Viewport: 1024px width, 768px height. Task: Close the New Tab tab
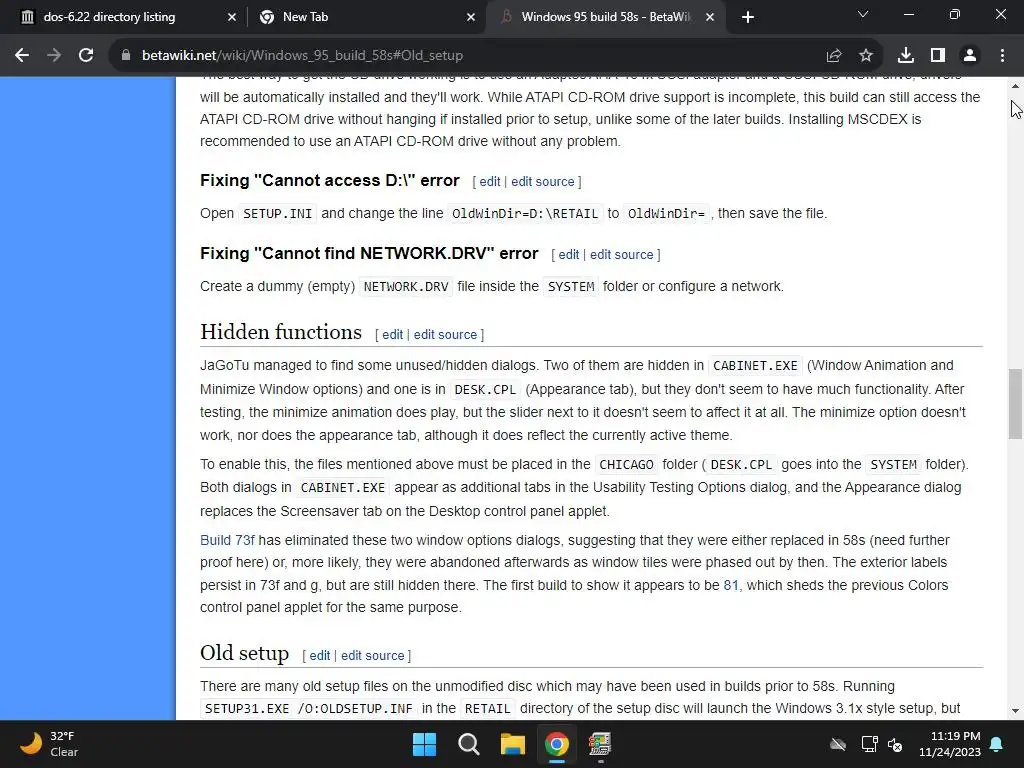pyautogui.click(x=471, y=18)
